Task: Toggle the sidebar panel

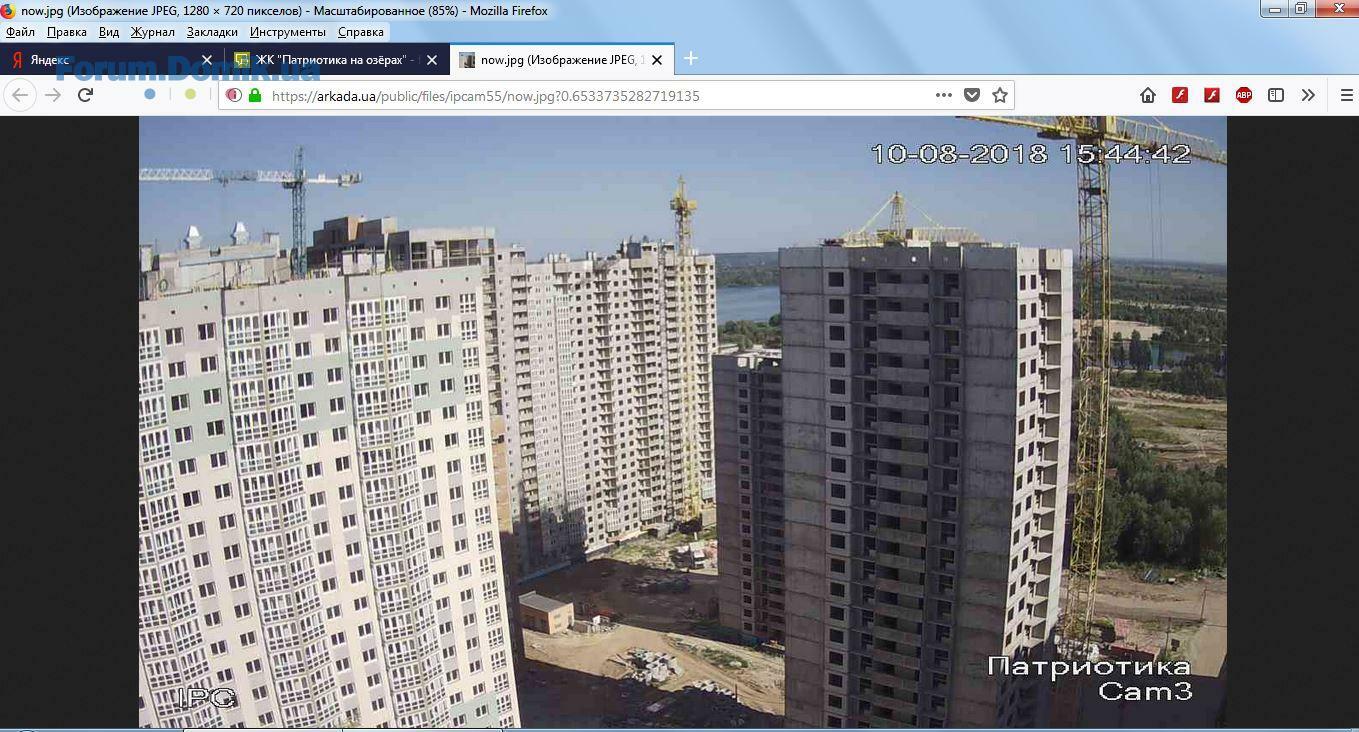Action: point(1276,95)
